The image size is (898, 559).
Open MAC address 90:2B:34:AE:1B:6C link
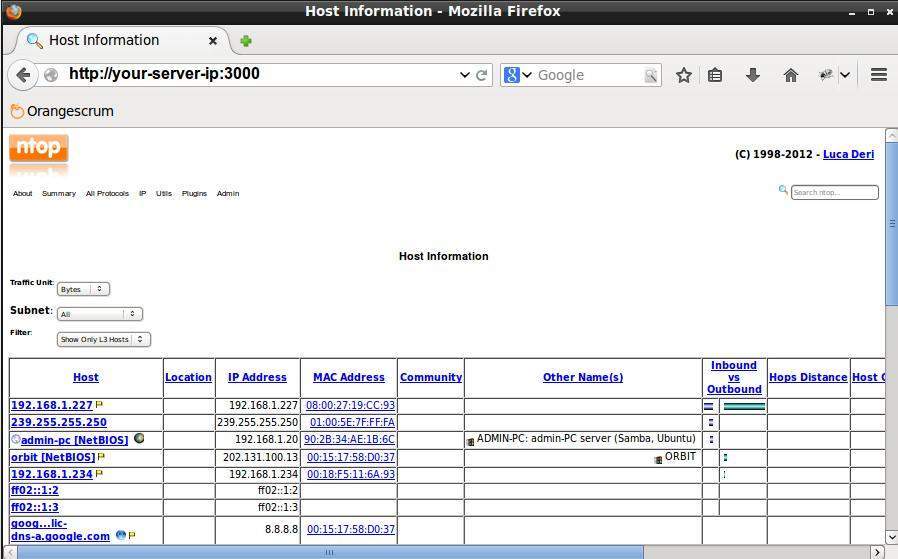tap(349, 439)
